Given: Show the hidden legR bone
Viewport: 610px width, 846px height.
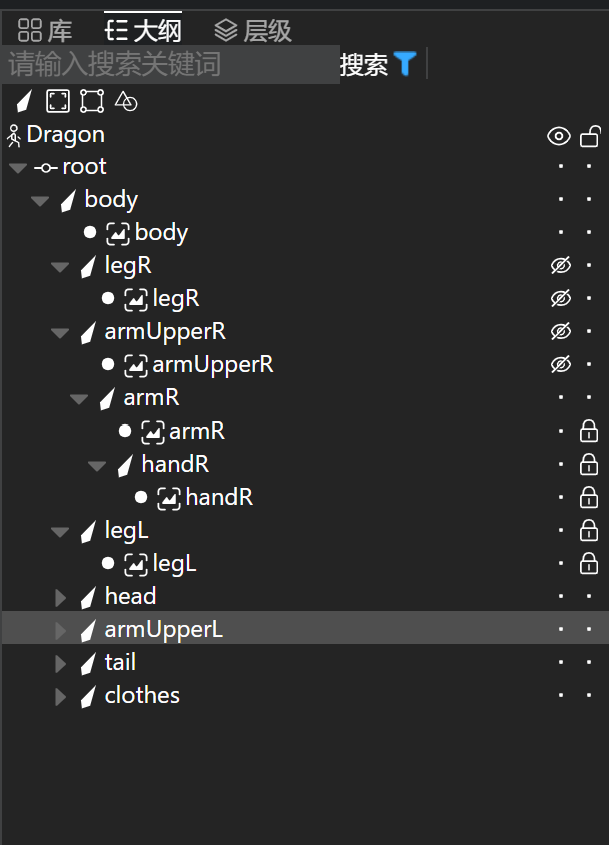Looking at the screenshot, I should 561,265.
